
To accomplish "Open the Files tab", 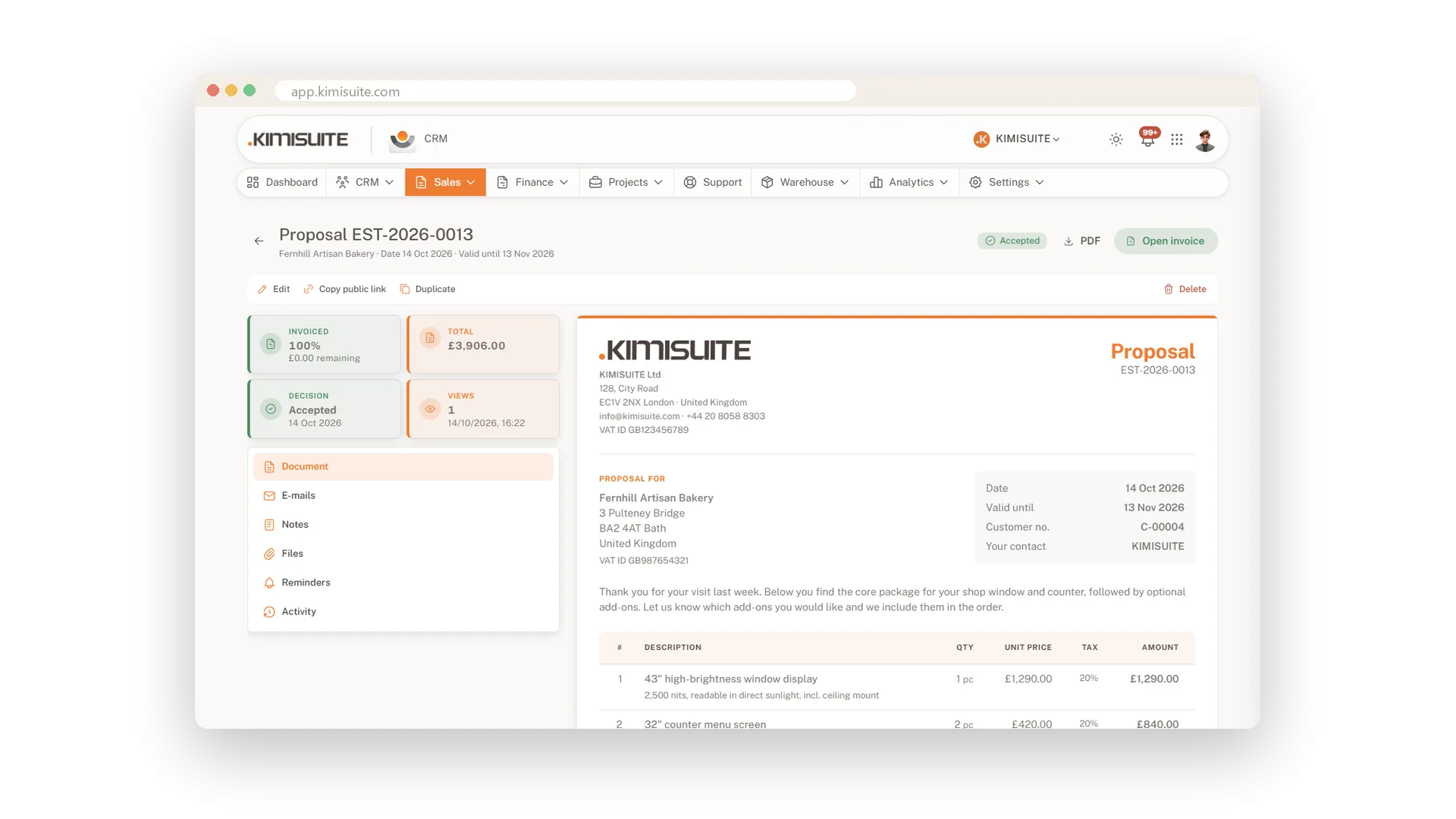I will pyautogui.click(x=403, y=554).
